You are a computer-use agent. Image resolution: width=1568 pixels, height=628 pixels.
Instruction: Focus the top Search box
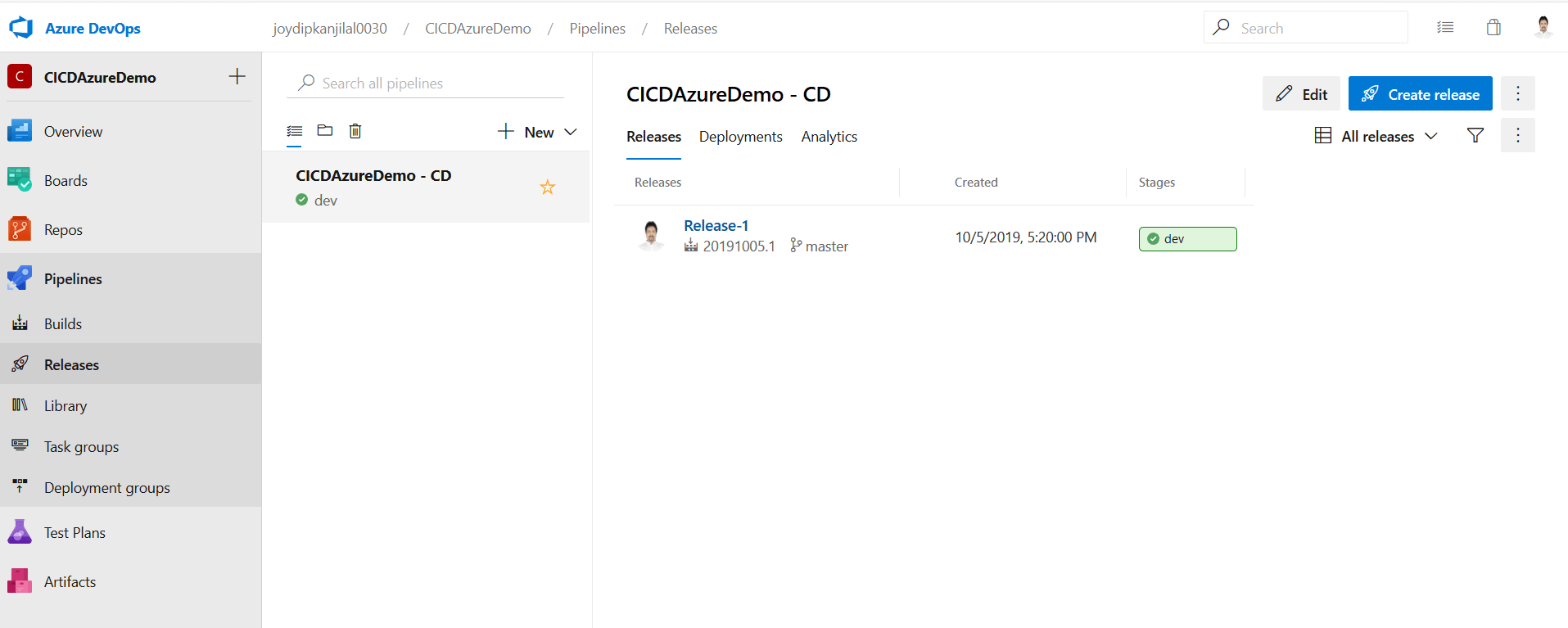click(1306, 27)
